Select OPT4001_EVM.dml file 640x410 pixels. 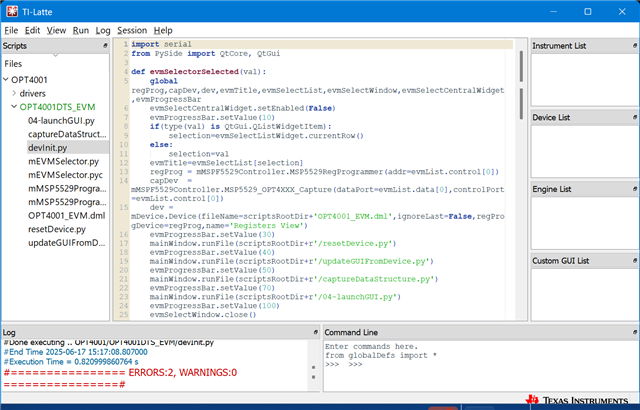click(x=67, y=215)
